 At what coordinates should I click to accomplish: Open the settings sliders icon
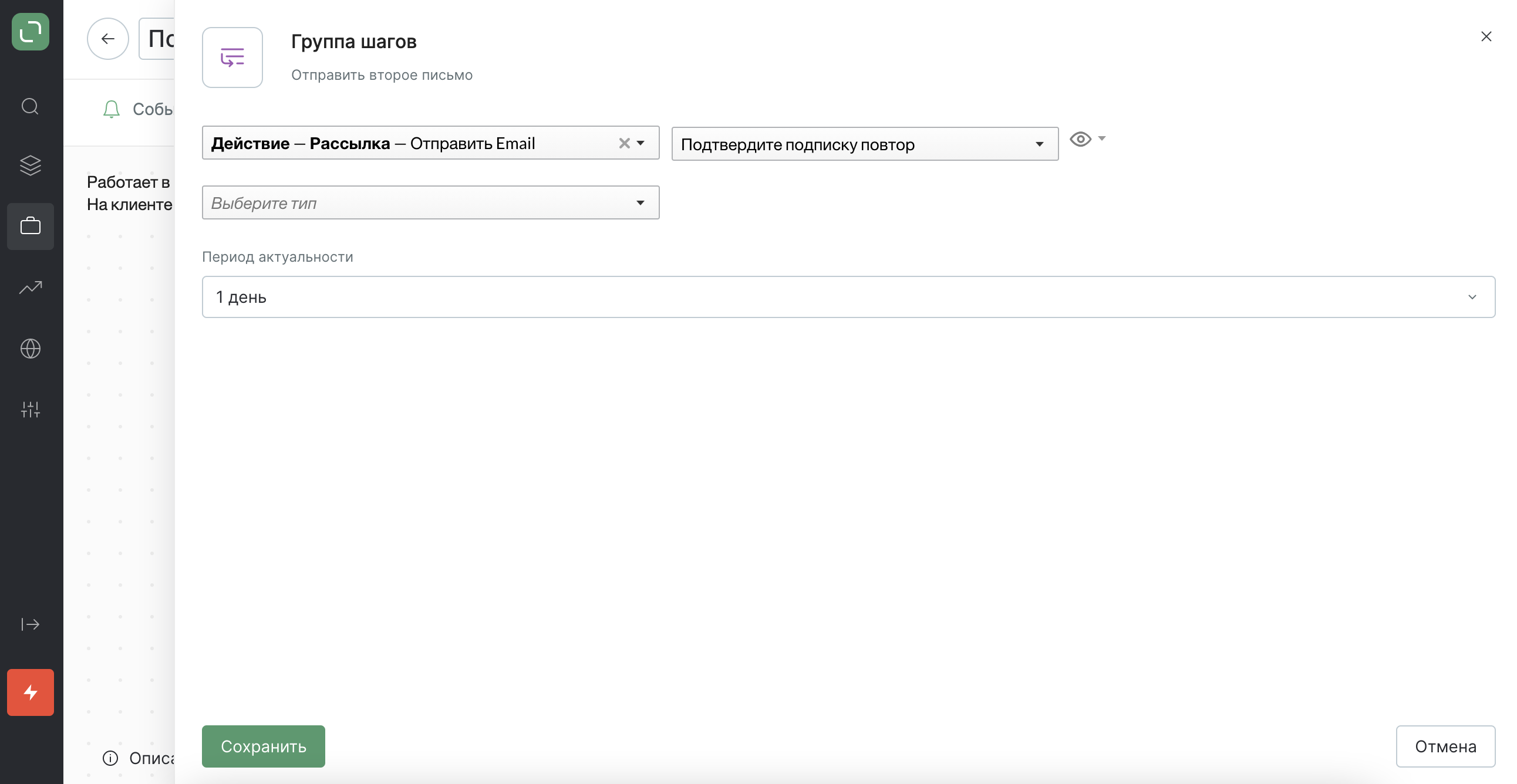point(31,410)
